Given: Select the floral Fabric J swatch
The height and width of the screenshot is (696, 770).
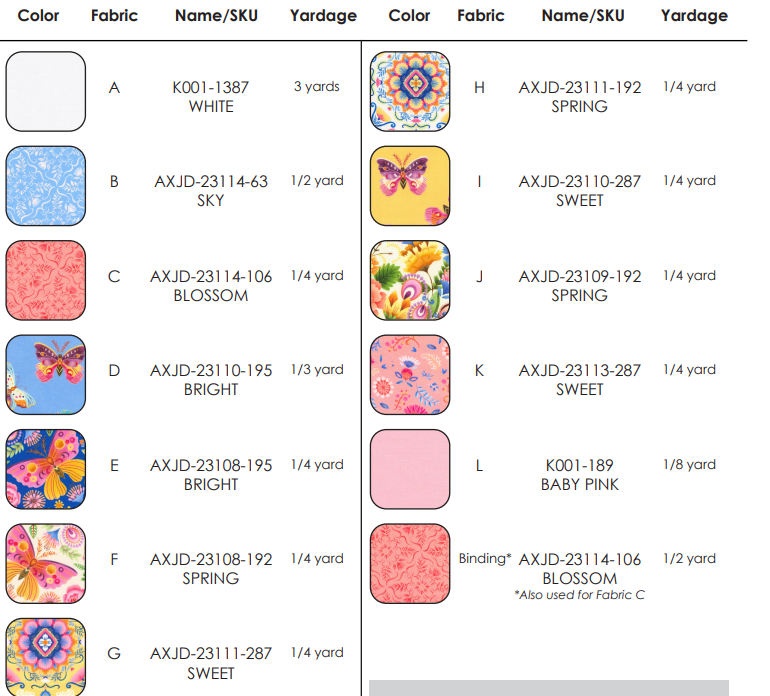Looking at the screenshot, I should click(410, 280).
